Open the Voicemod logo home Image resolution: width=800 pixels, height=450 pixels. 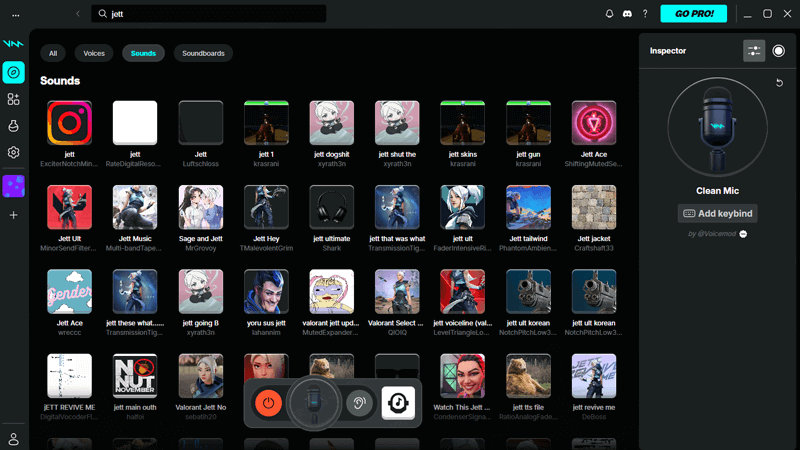(x=13, y=44)
